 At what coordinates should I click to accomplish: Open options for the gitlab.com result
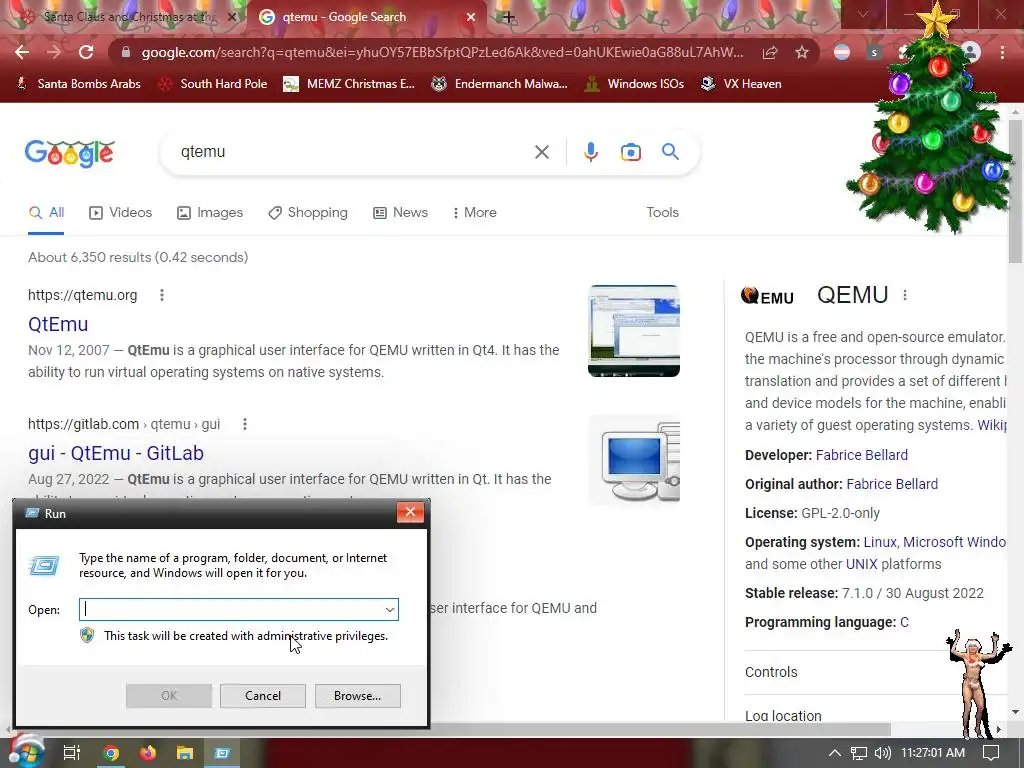(x=245, y=424)
